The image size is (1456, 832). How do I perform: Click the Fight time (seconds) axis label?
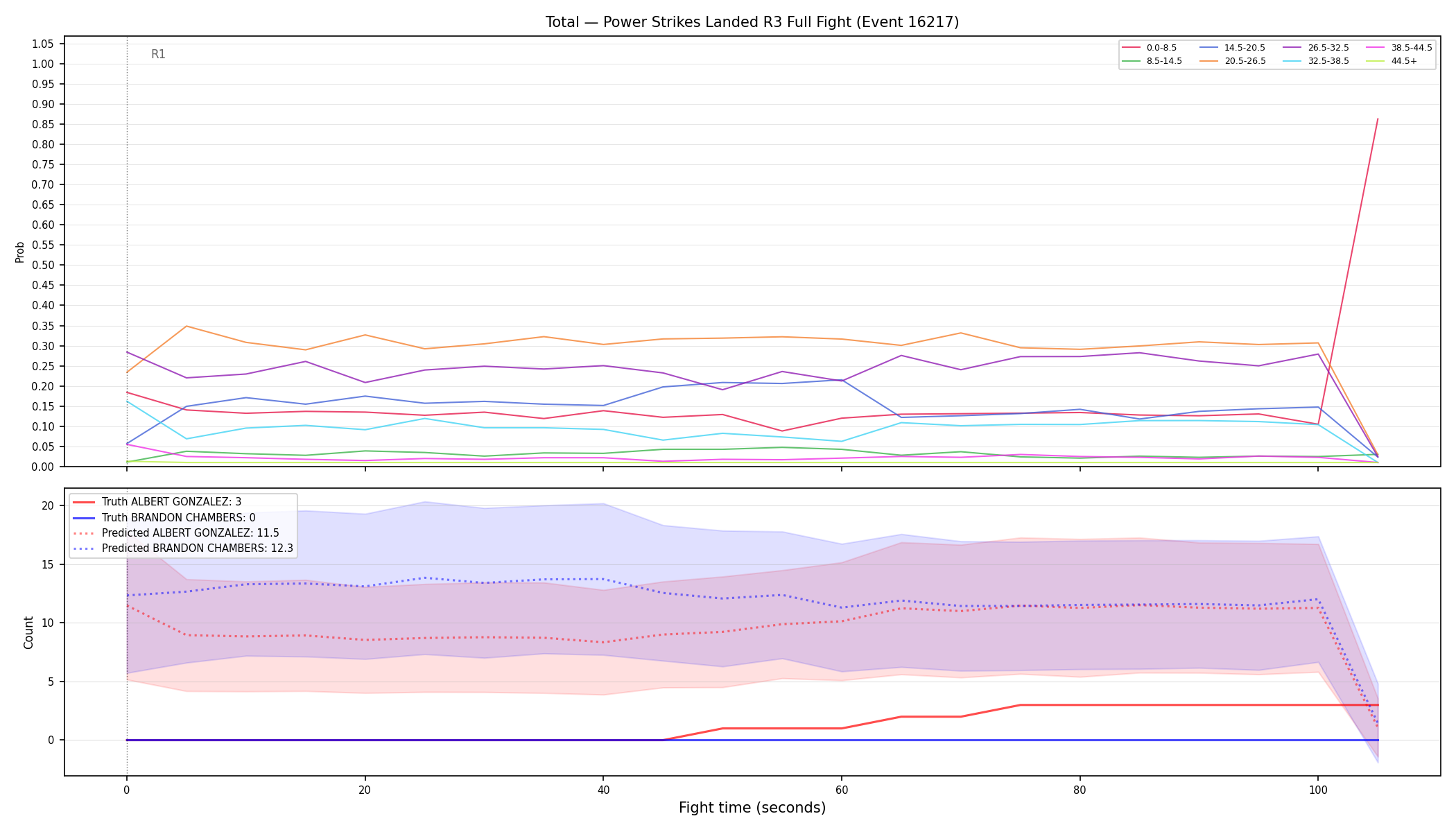click(x=752, y=808)
